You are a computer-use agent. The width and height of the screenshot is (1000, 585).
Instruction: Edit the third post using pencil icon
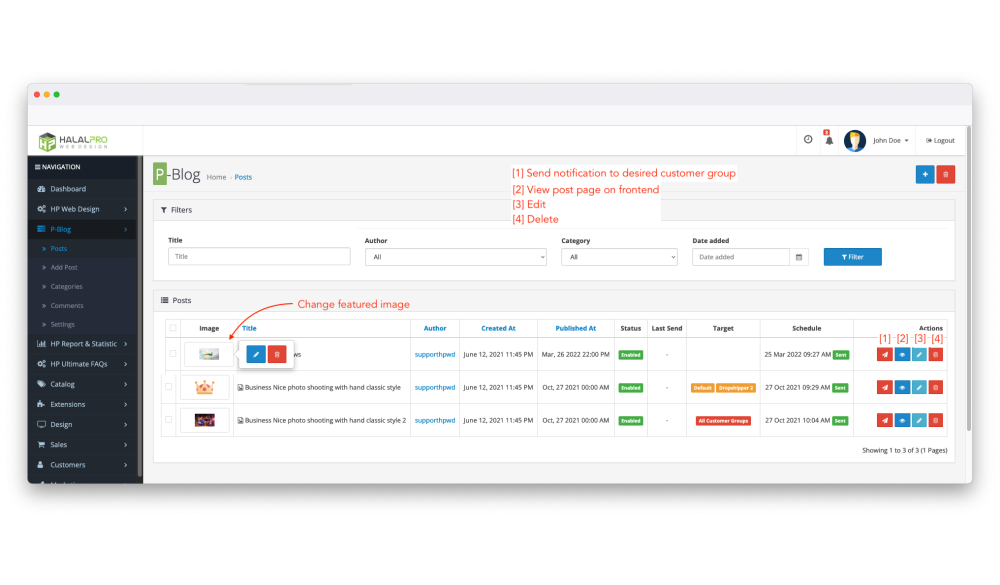coord(919,420)
